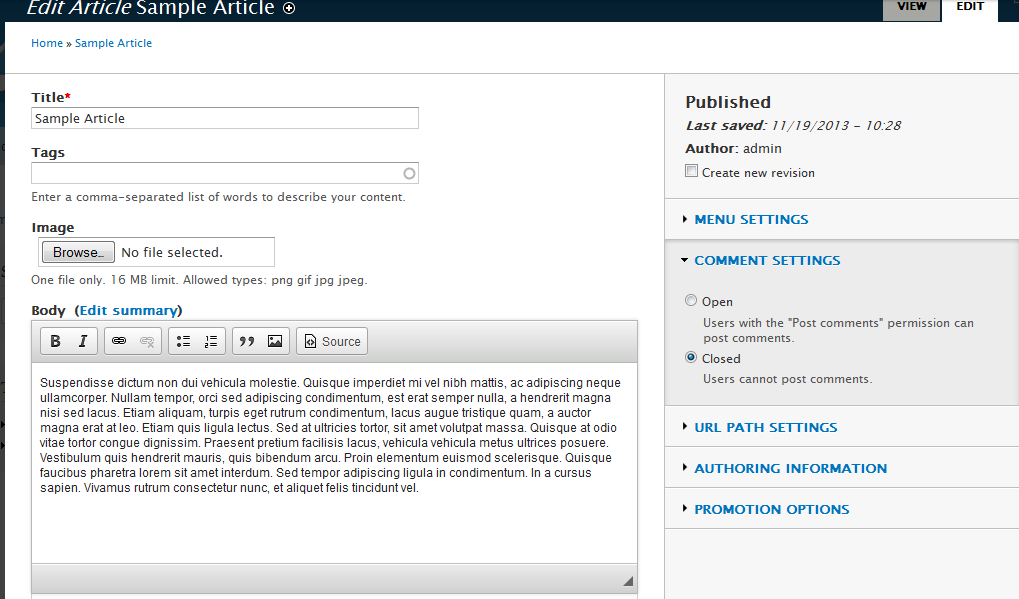Open the Edit tab

pyautogui.click(x=970, y=7)
